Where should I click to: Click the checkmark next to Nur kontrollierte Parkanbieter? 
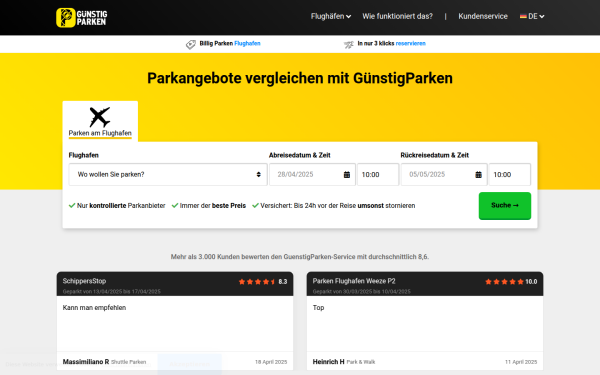72,205
